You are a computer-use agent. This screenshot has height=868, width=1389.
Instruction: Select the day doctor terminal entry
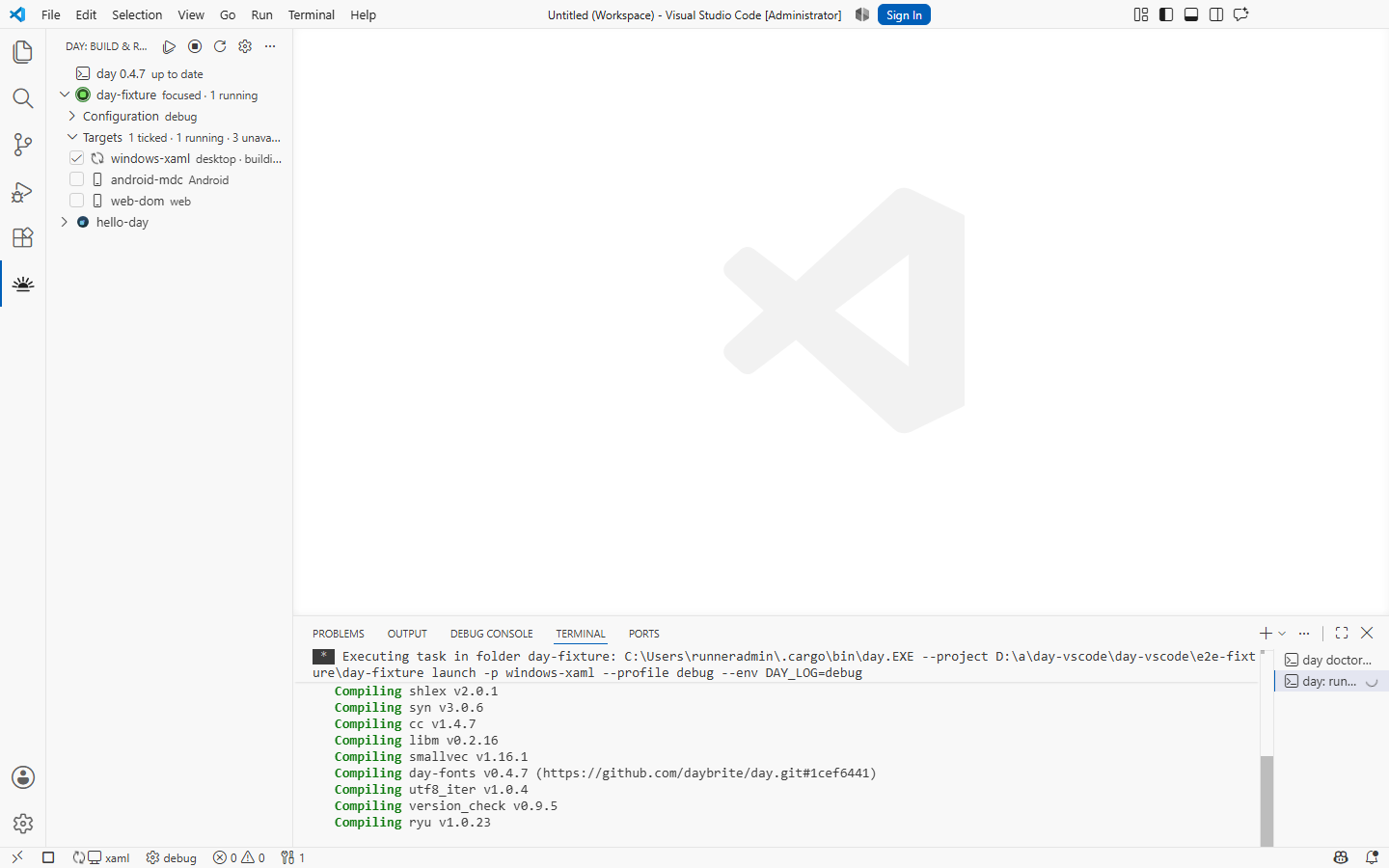[x=1331, y=660]
